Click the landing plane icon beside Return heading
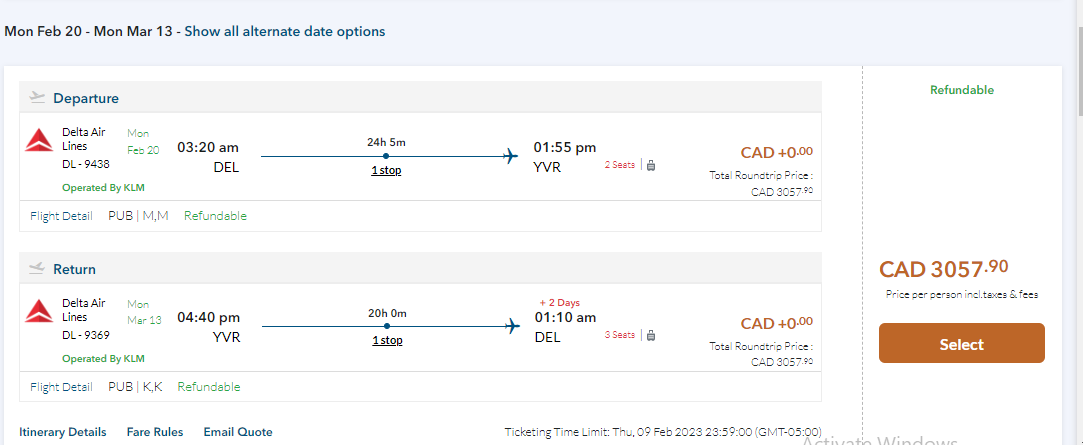 38,268
